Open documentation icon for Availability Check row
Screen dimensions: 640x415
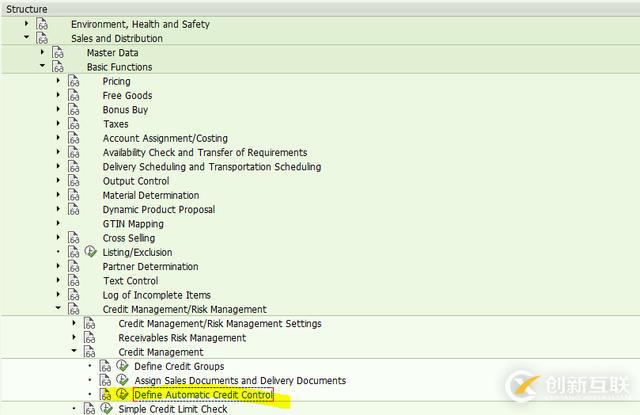73,153
